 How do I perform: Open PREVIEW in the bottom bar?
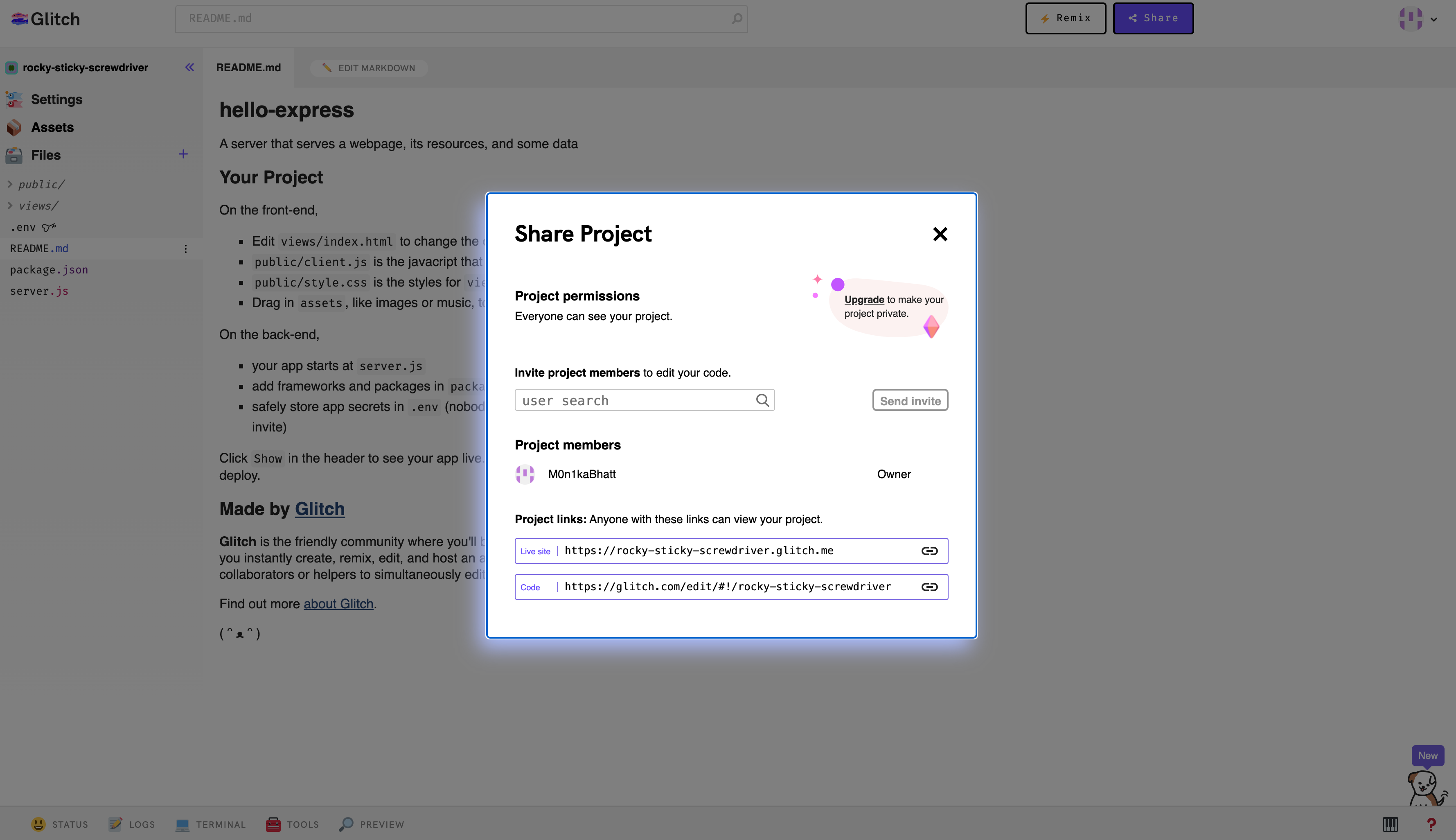[371, 824]
